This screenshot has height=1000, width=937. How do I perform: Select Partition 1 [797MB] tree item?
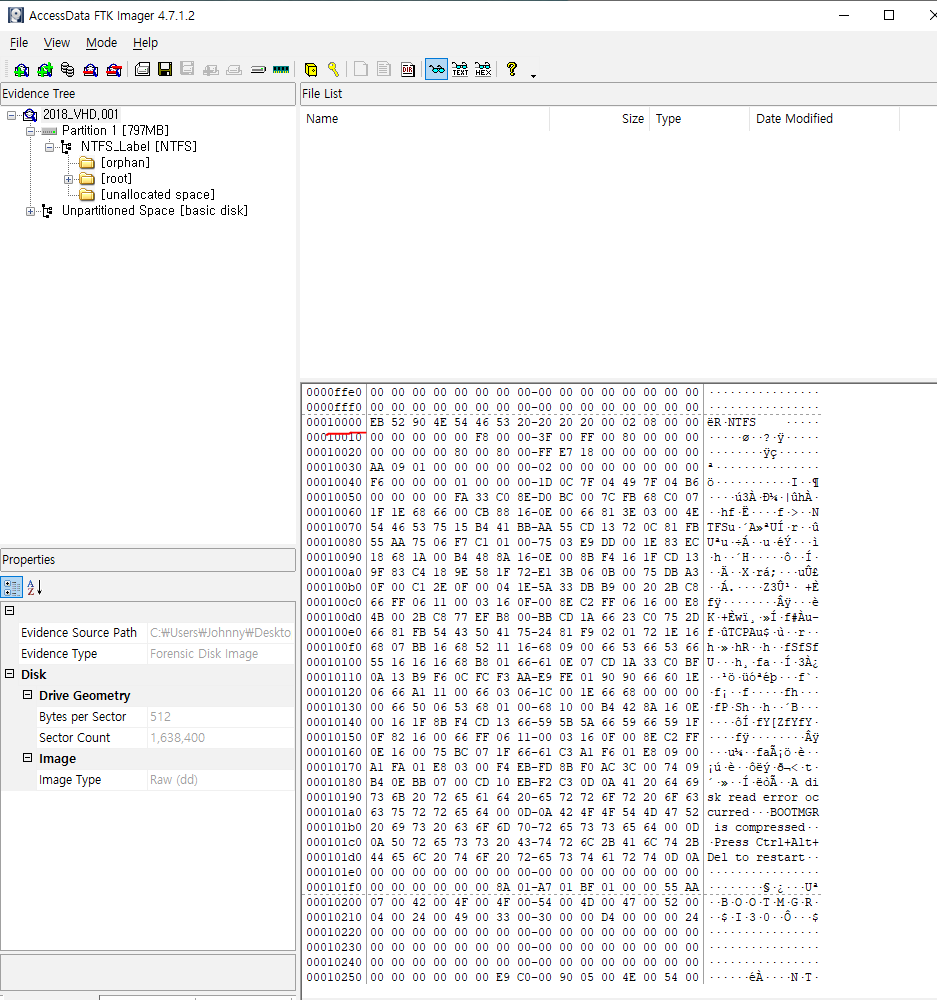[115, 131]
